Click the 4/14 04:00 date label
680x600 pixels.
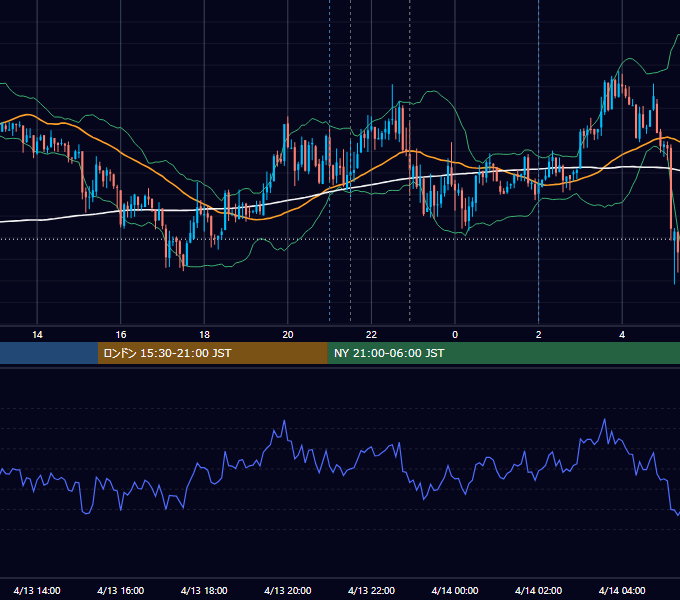click(622, 590)
